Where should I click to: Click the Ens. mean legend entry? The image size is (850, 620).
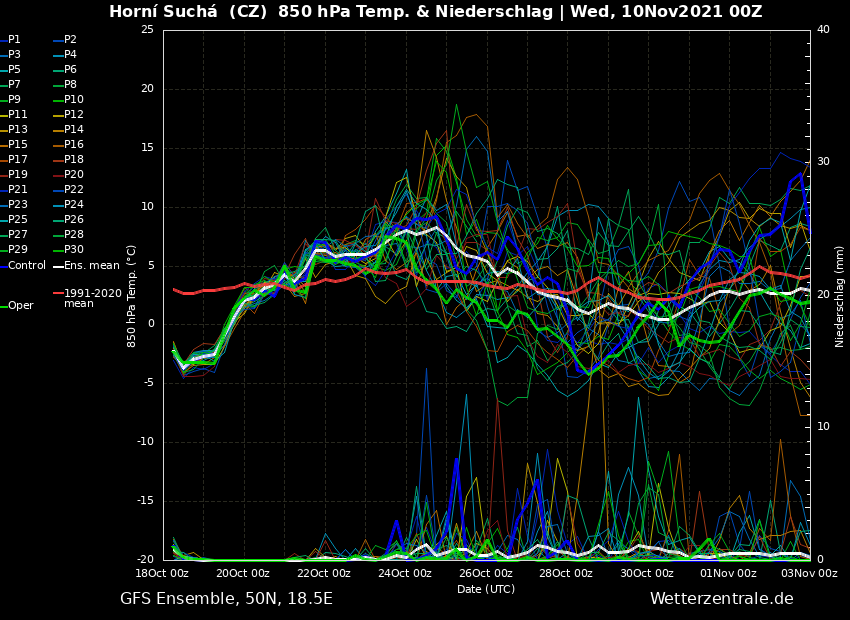click(91, 265)
